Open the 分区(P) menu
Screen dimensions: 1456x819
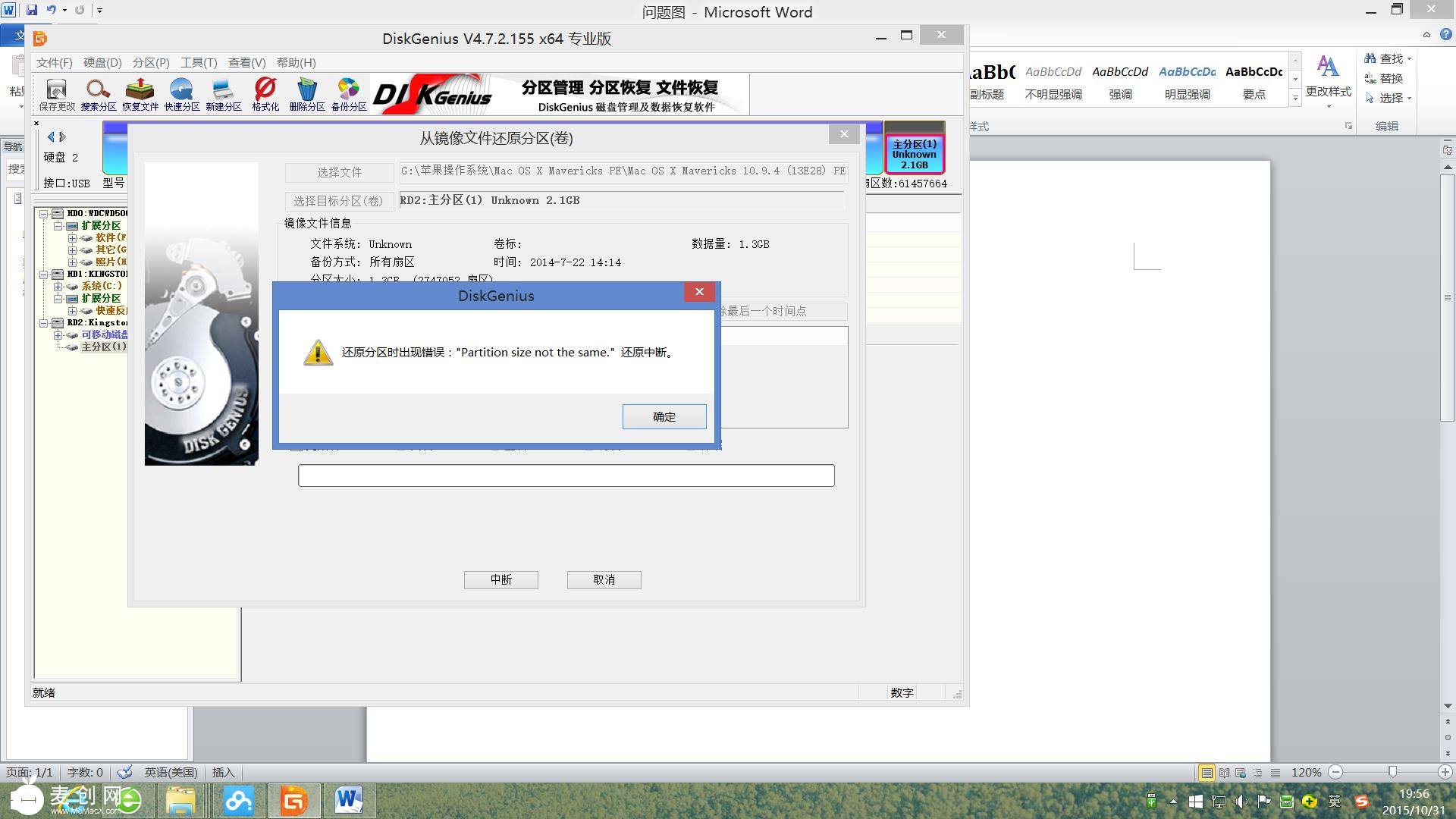150,62
